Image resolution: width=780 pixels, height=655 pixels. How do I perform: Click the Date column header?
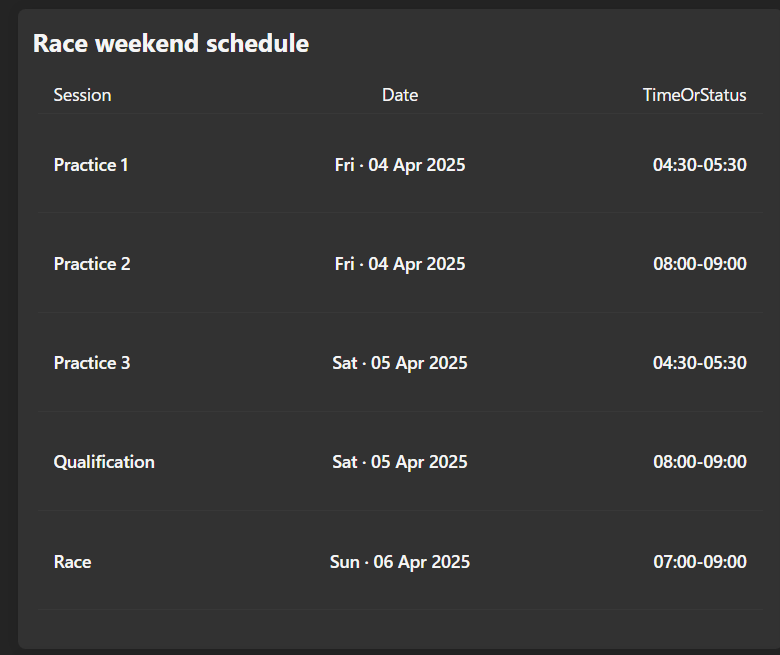point(400,95)
